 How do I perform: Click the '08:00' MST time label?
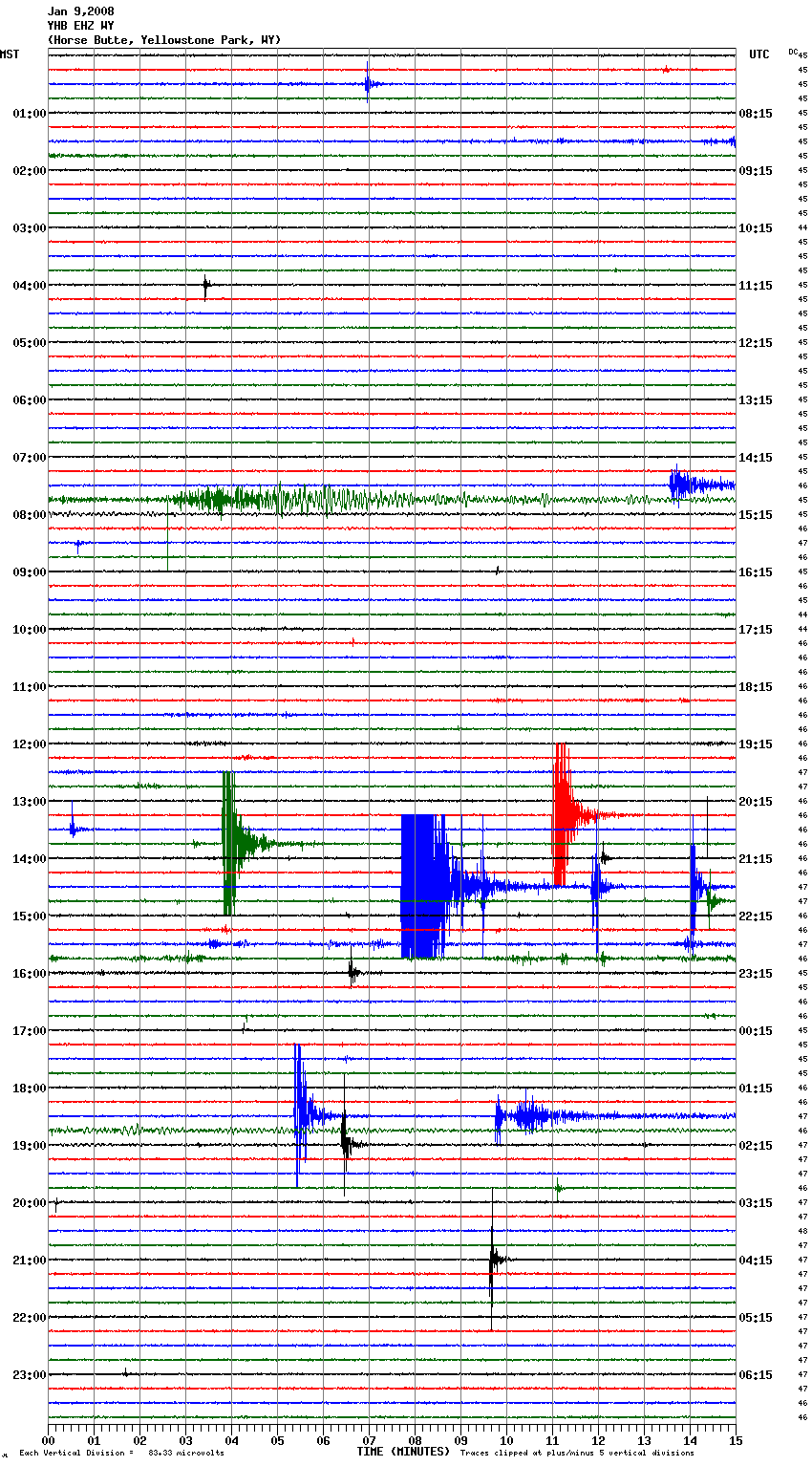coord(30,514)
